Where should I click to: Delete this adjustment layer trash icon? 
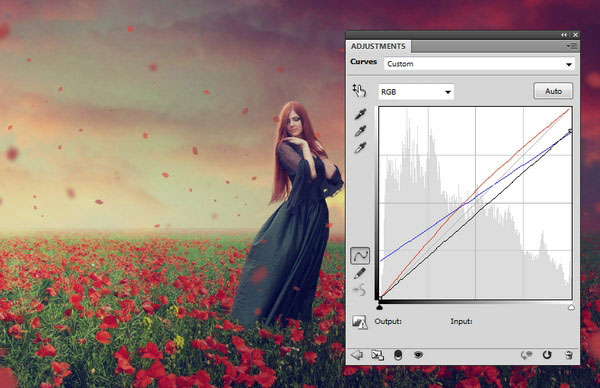pos(569,355)
